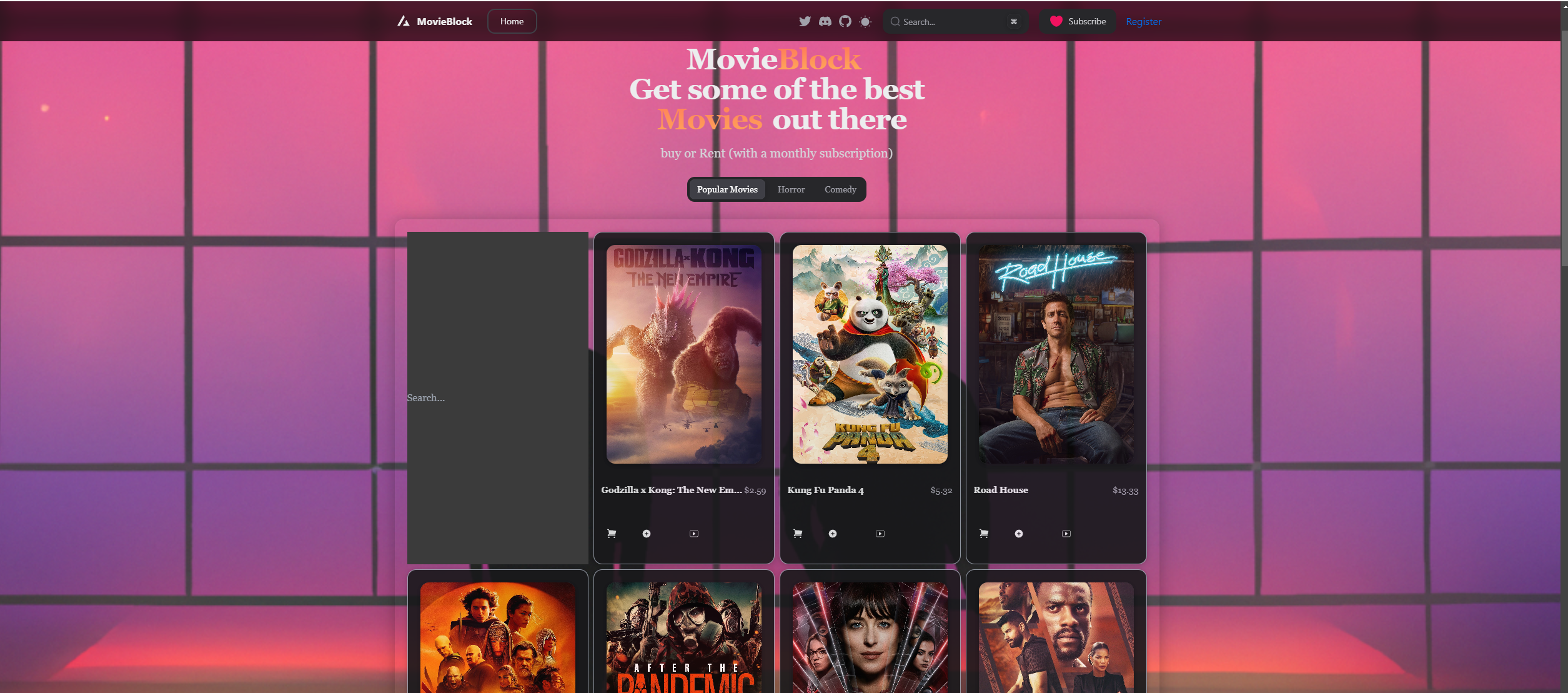Screen dimensions: 1568x693
Task: Add Godzilla x Kong to cart
Action: click(612, 533)
